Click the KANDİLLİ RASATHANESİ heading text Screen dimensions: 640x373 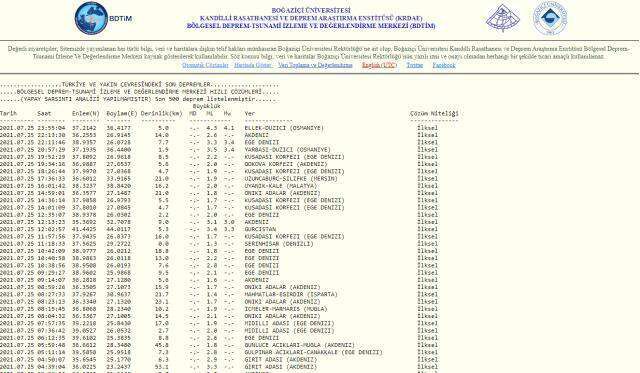(x=311, y=18)
